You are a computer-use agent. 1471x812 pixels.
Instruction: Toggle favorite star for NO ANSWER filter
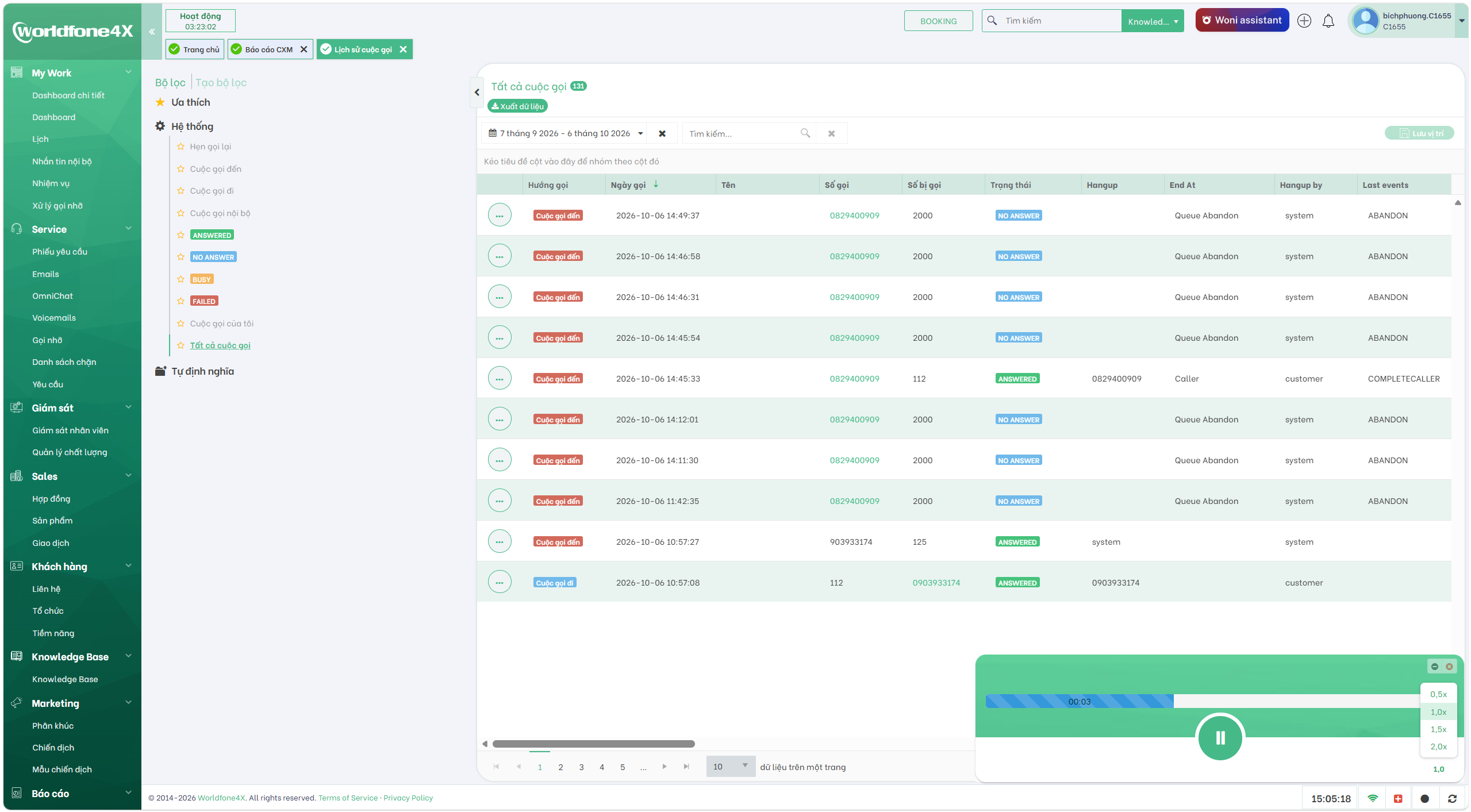click(x=180, y=257)
